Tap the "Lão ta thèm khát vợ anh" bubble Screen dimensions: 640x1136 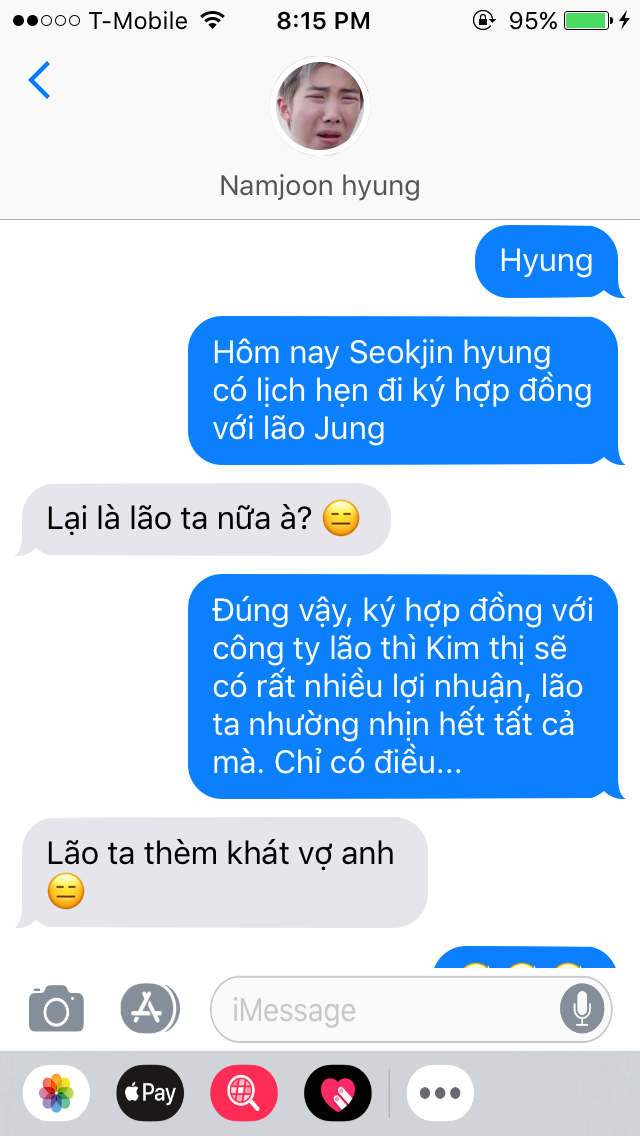(x=222, y=873)
